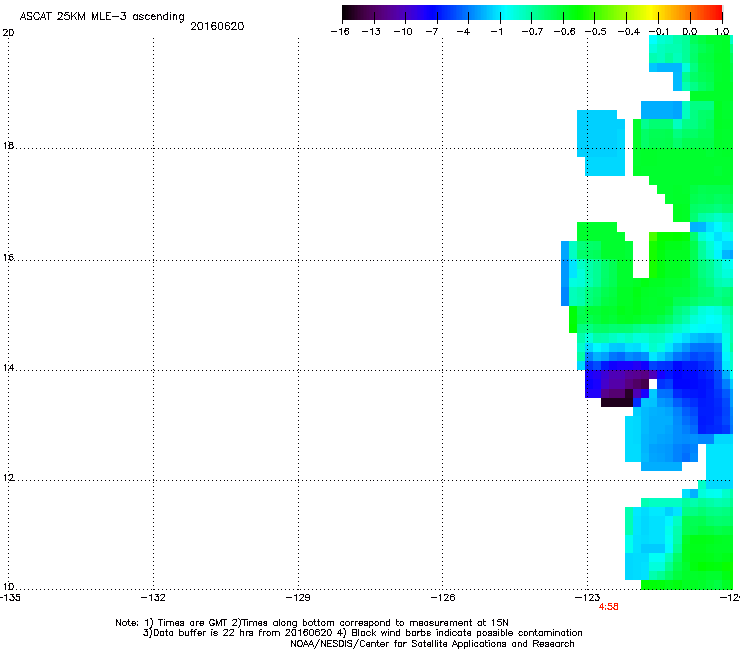Click the colorbar label -4
Image resolution: width=740 pixels, height=650 pixels.
tap(463, 32)
